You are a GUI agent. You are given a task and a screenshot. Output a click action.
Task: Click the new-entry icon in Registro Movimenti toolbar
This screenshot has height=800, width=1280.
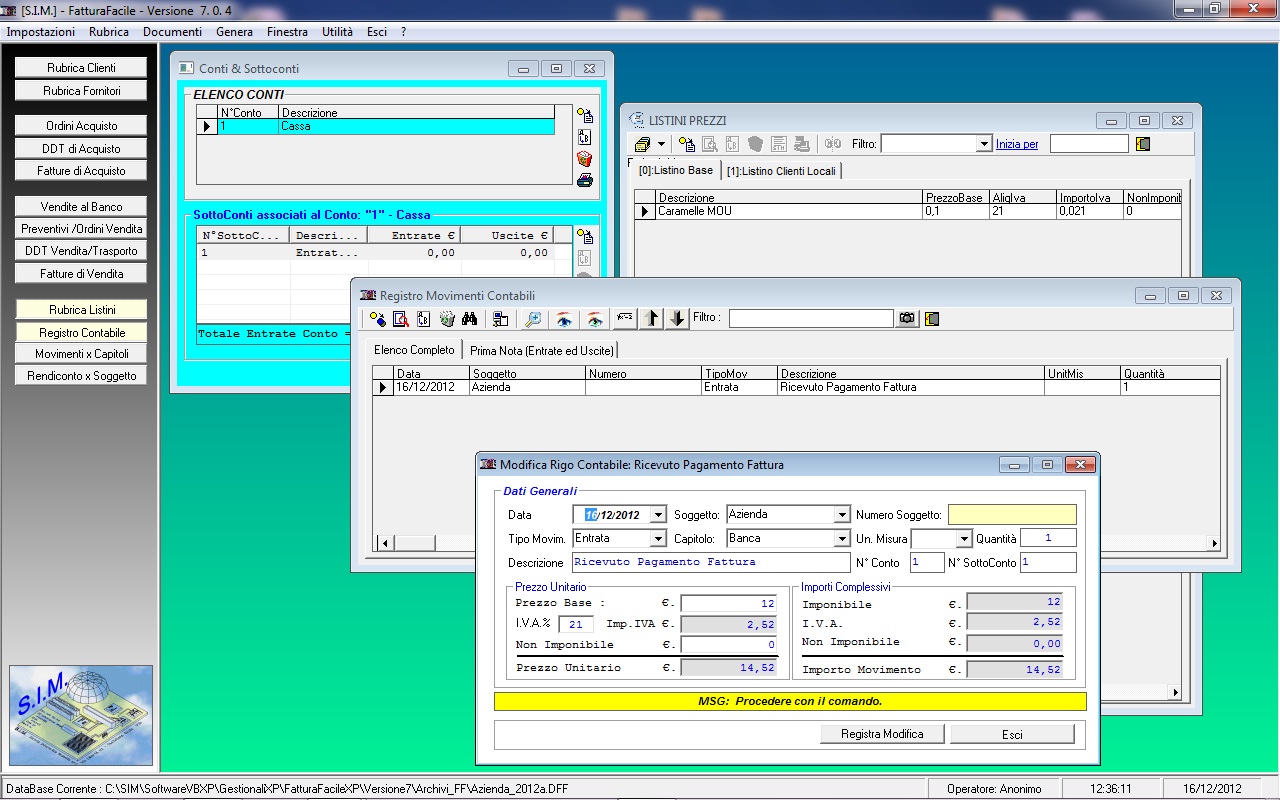[377, 319]
